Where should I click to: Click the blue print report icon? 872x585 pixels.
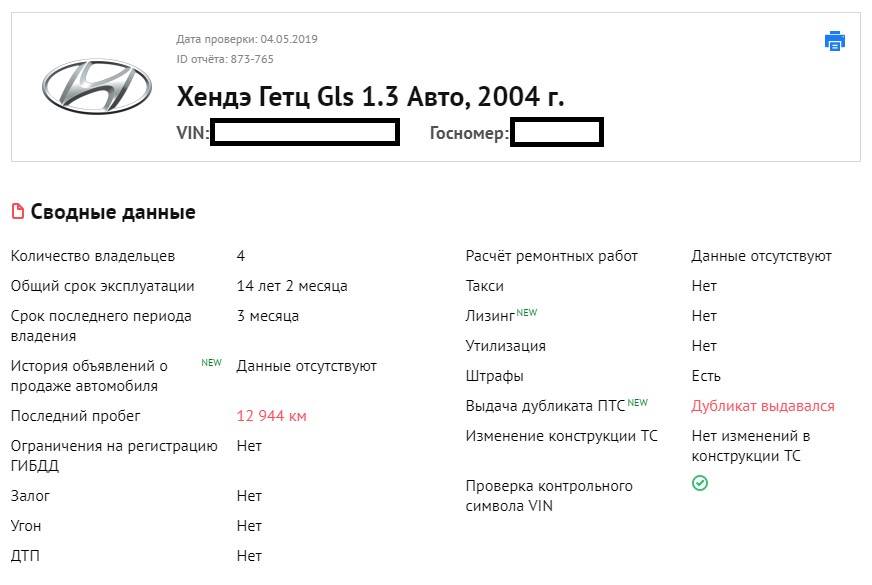pos(834,41)
